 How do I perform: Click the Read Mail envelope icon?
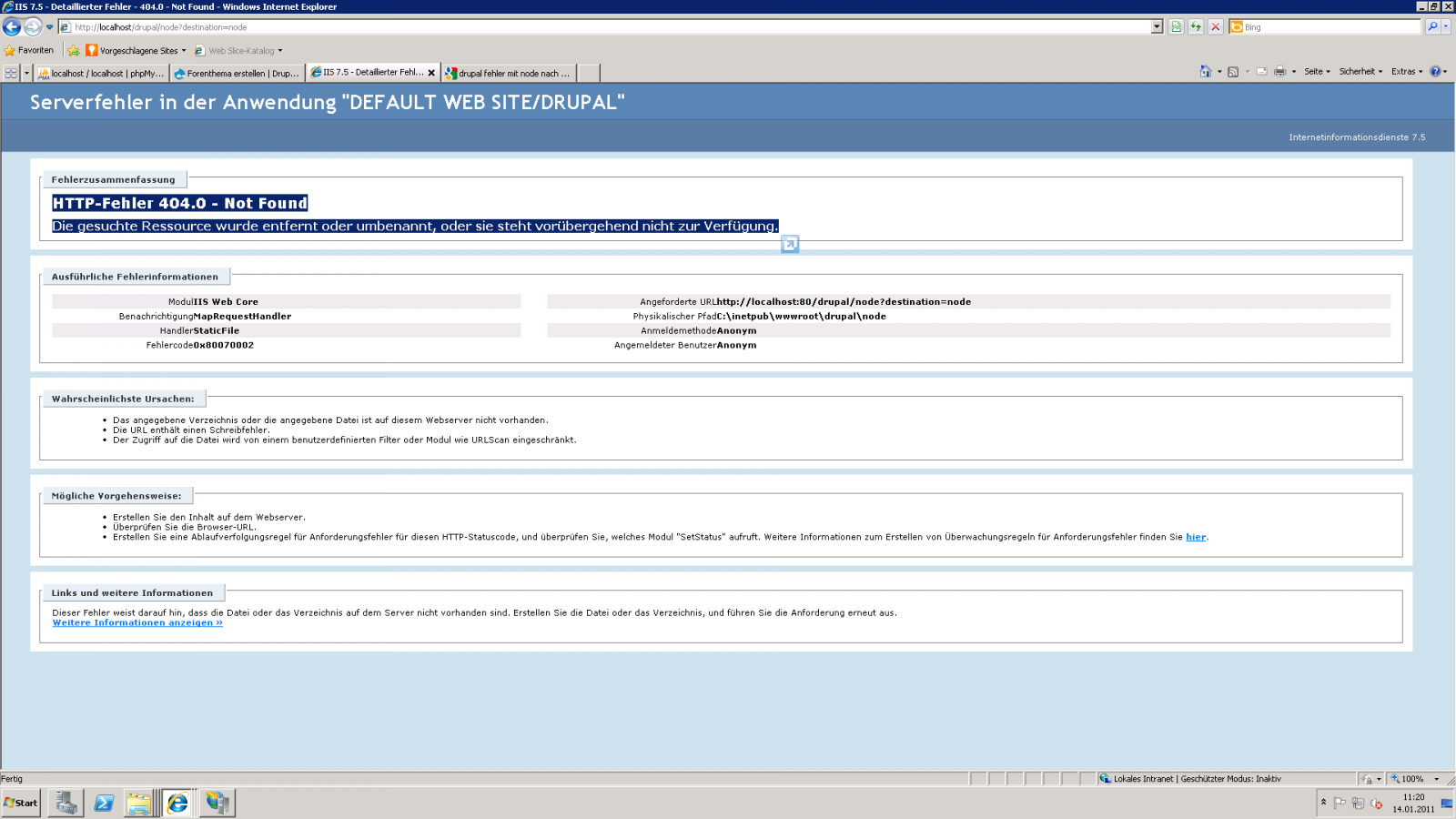pos(1262,72)
